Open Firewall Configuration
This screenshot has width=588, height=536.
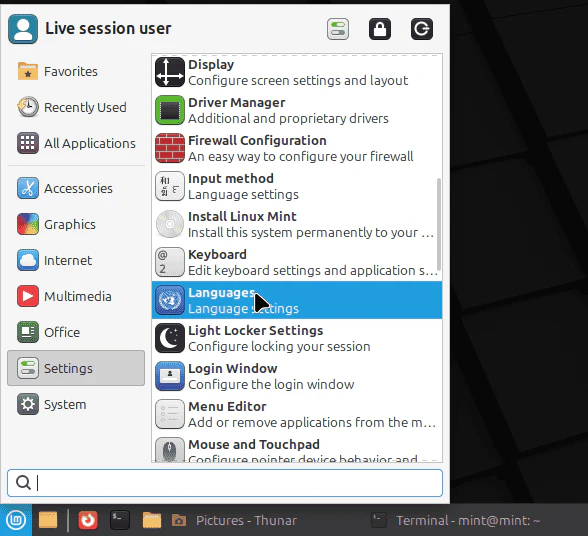pyautogui.click(x=297, y=148)
